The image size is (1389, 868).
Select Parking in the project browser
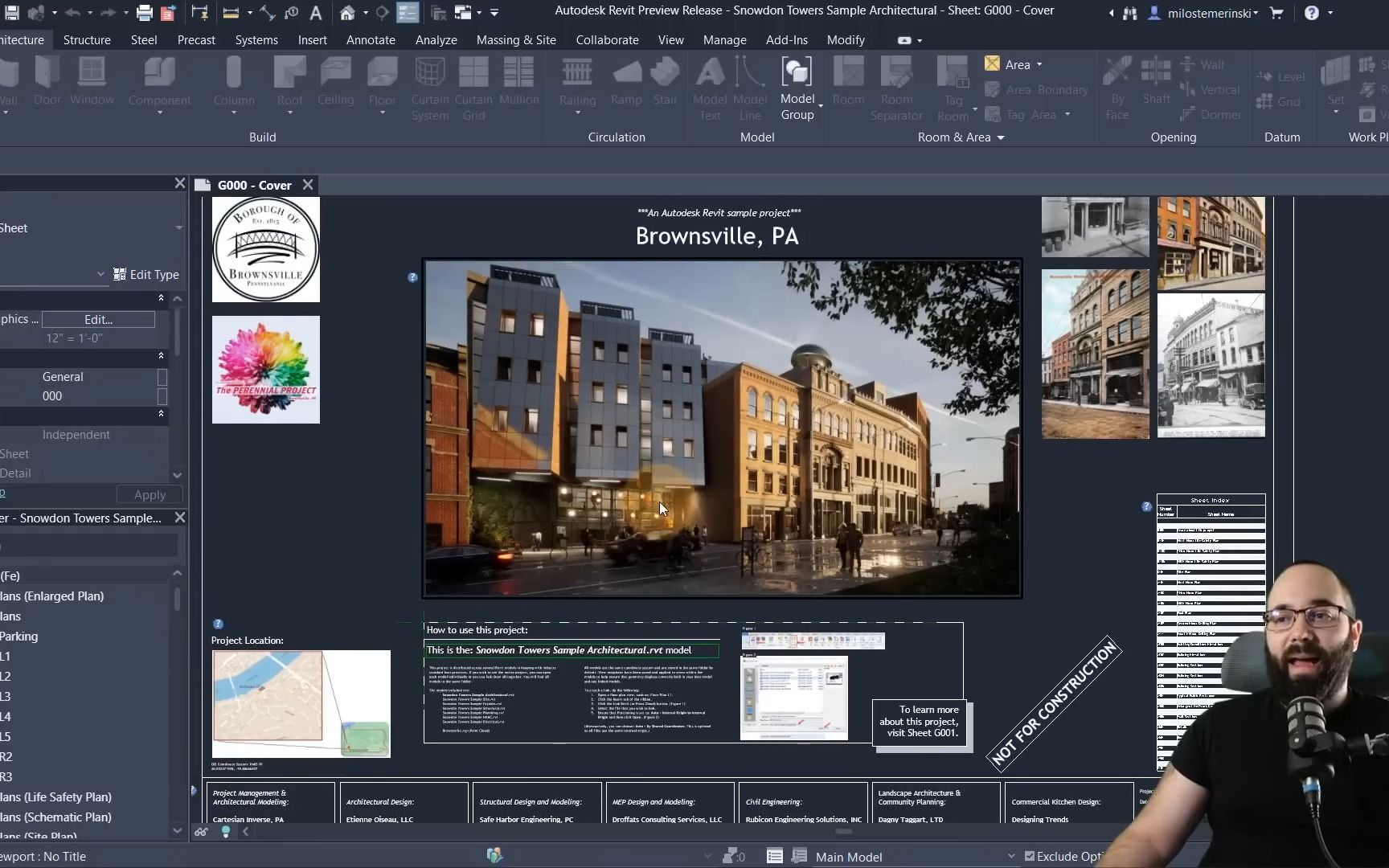pos(19,636)
